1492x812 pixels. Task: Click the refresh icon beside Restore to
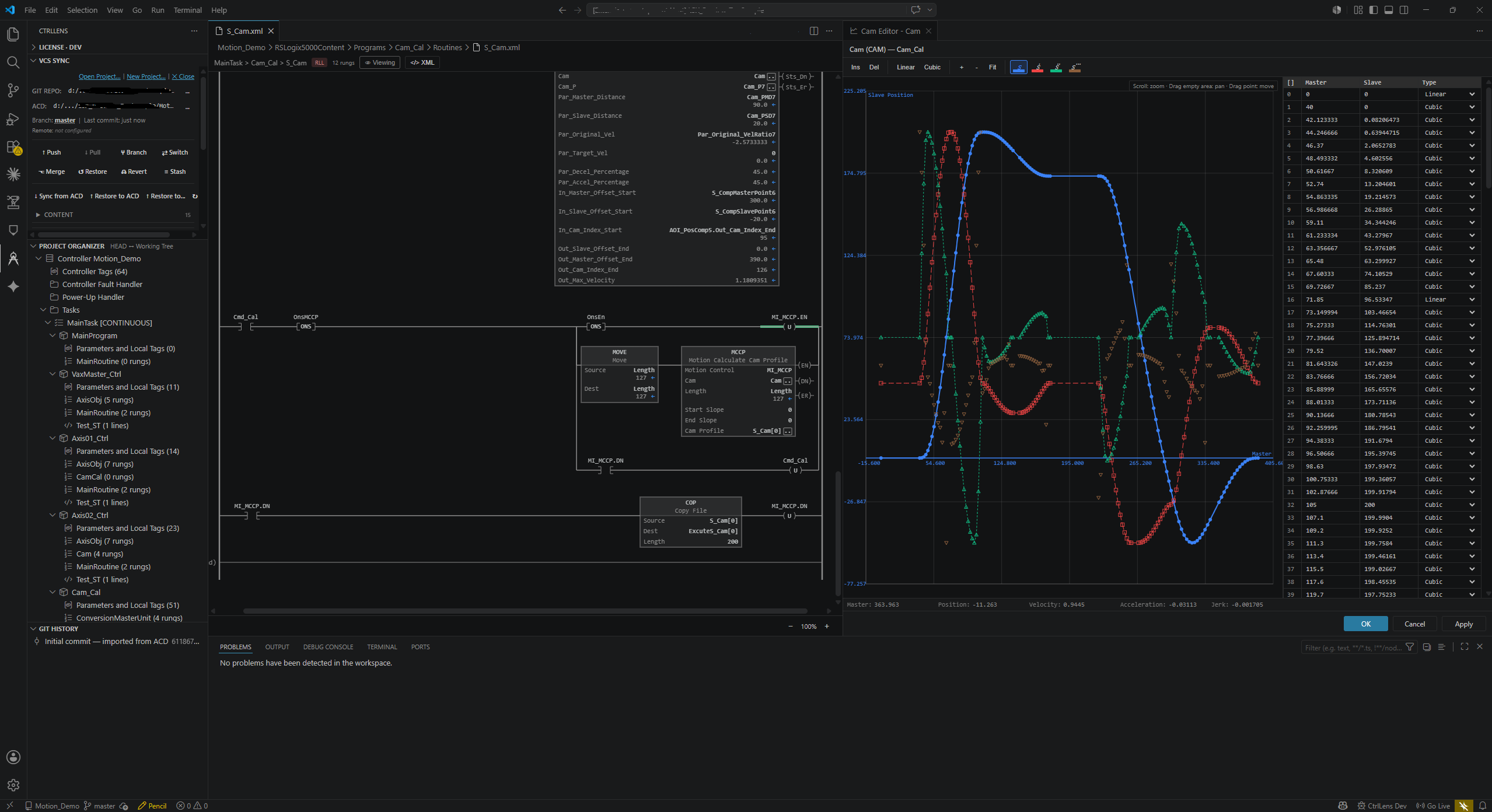tap(195, 196)
